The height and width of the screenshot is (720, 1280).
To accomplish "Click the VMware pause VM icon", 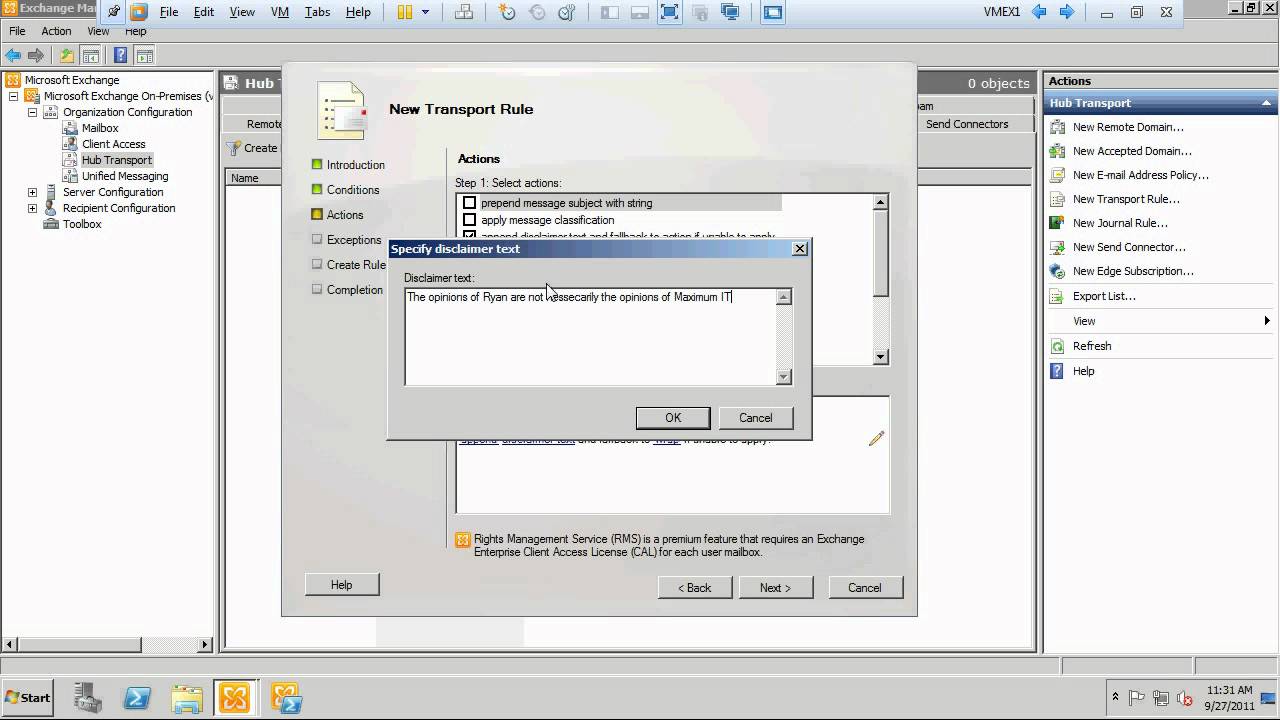I will coord(405,12).
